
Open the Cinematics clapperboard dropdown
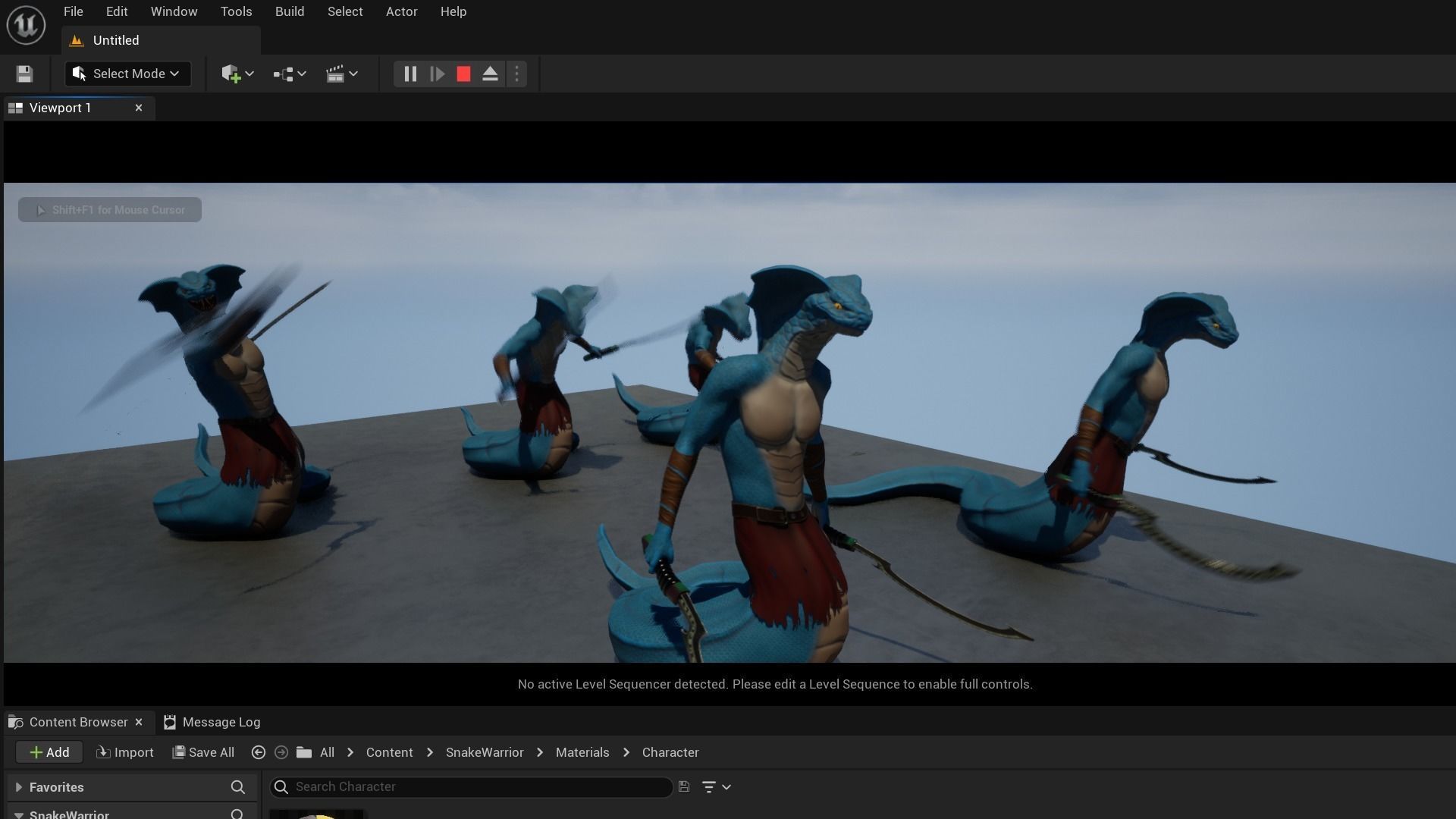[341, 74]
